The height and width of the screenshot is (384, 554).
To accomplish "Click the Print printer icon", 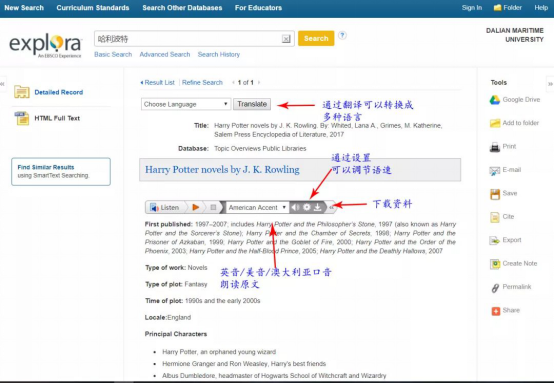I will tap(495, 147).
